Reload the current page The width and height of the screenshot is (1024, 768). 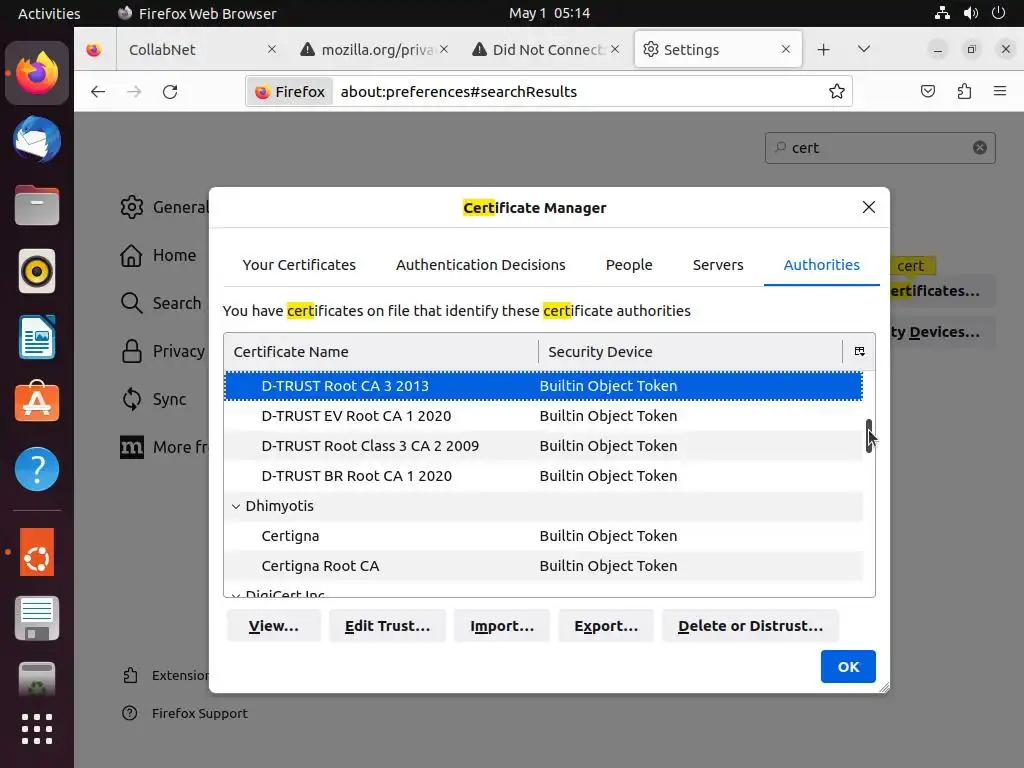(170, 91)
